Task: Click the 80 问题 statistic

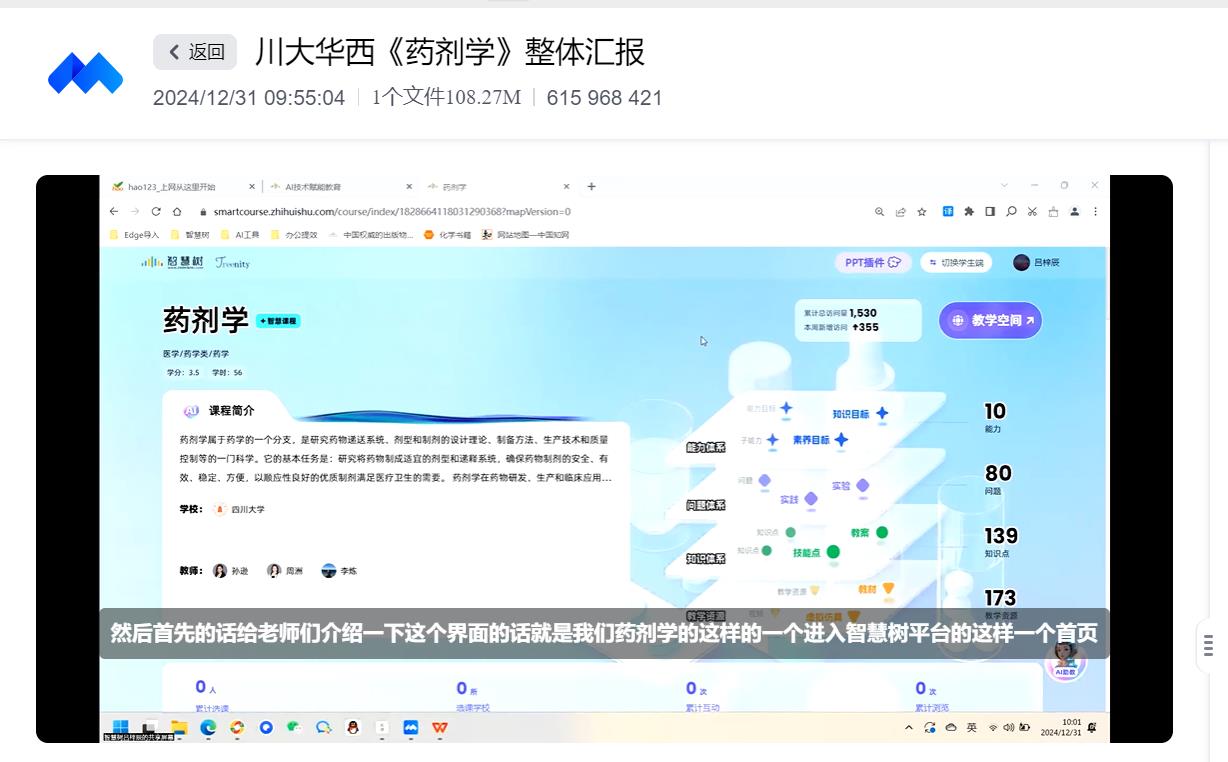Action: (998, 479)
